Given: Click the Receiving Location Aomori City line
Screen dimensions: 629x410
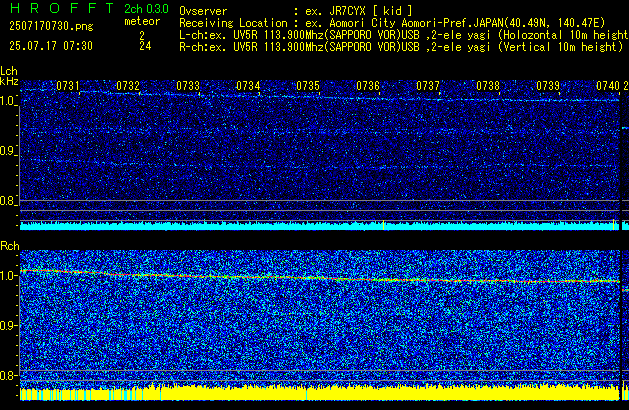Looking at the screenshot, I should tap(392, 23).
